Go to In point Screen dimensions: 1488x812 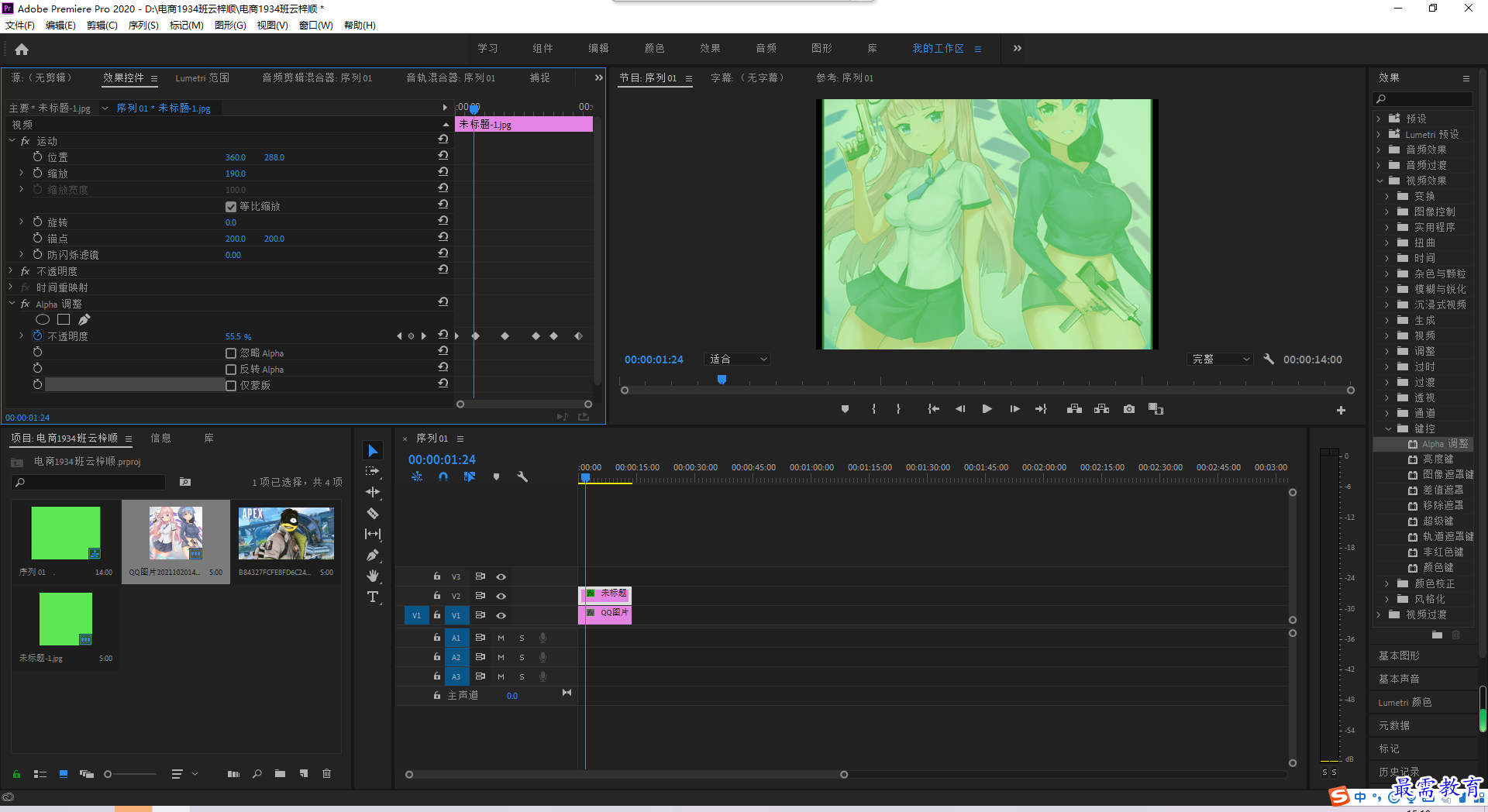(933, 409)
